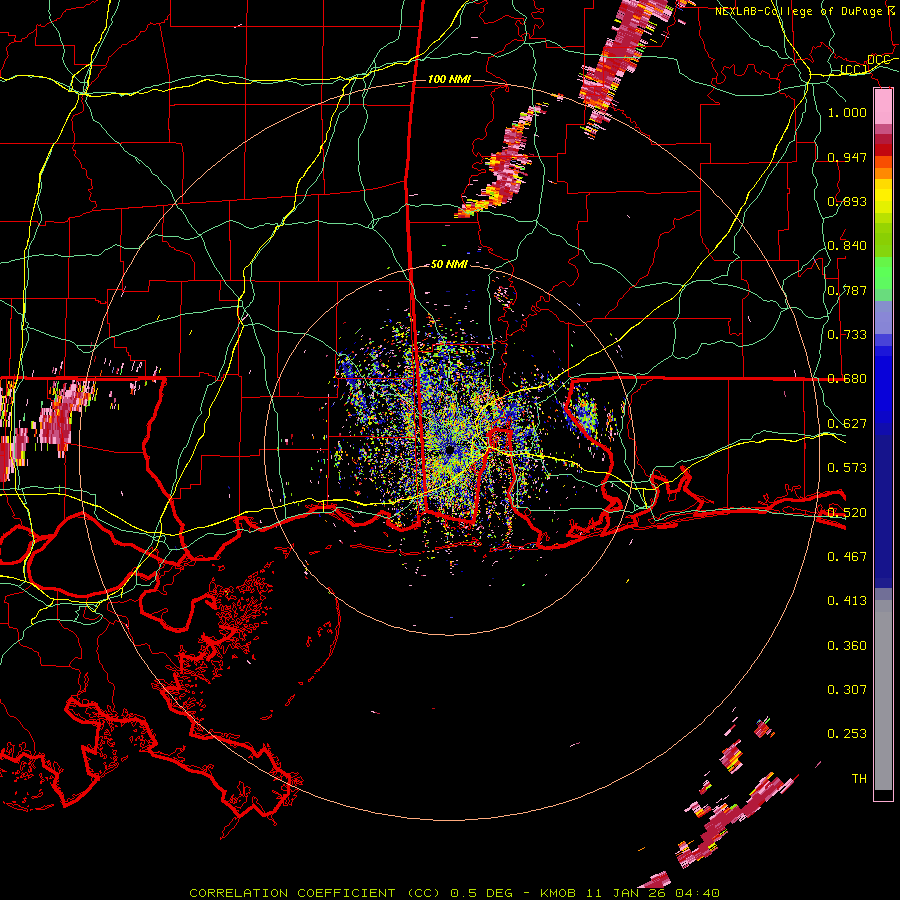900x900 pixels.
Task: Click the (CC) legend header label
Action: point(854,69)
